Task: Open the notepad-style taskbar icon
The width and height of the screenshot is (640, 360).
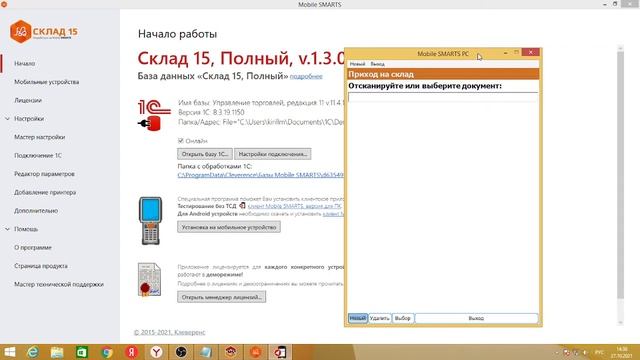Action: 206,352
